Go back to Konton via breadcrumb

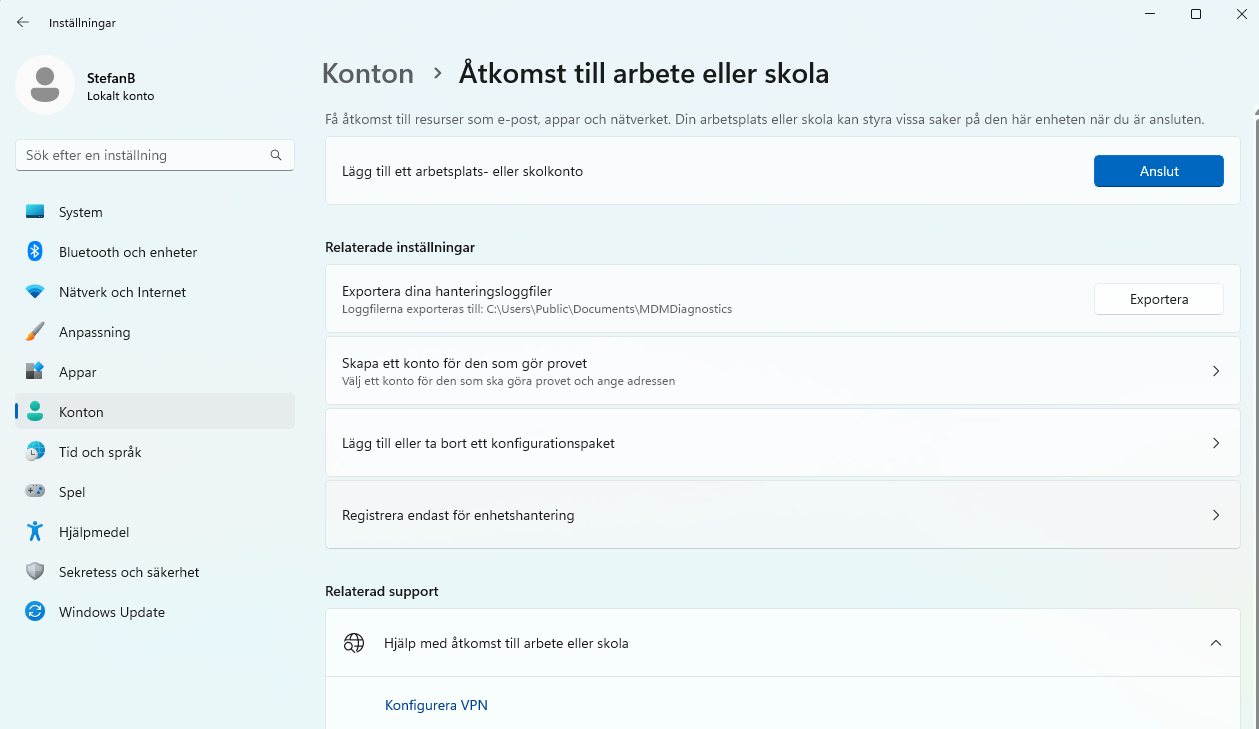pyautogui.click(x=368, y=74)
